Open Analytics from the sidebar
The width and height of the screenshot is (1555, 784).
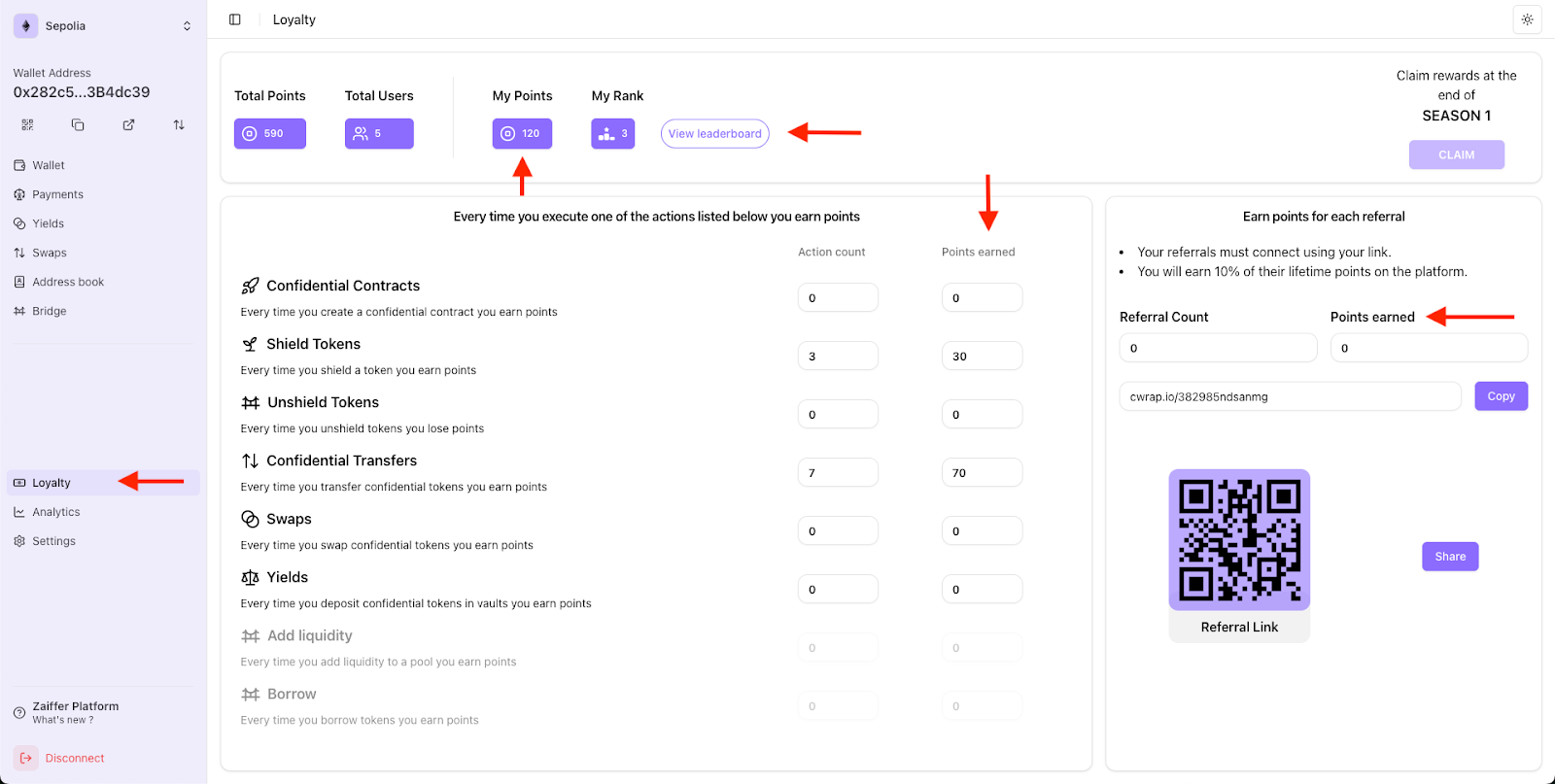(x=103, y=512)
